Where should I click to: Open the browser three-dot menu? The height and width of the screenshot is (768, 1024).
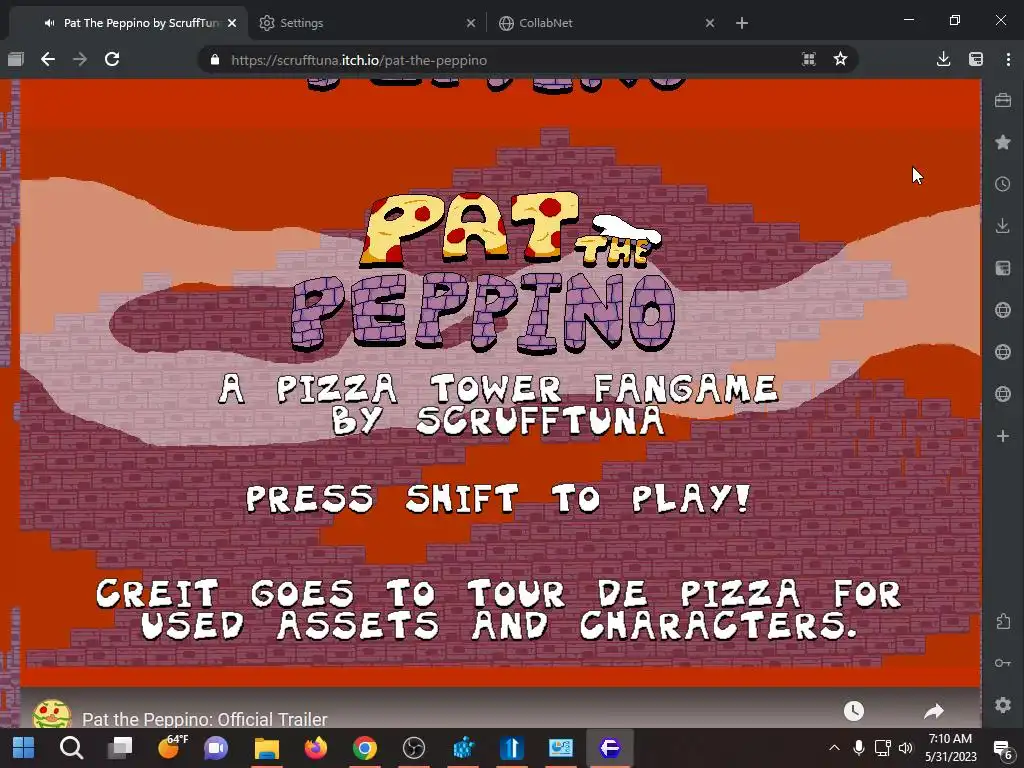click(1008, 59)
